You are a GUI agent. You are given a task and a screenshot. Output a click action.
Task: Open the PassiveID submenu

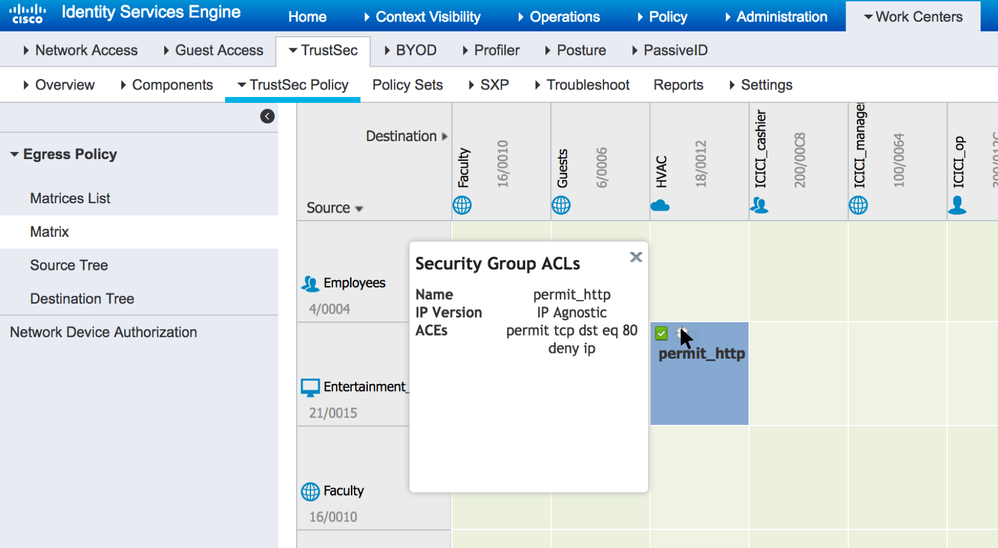click(x=670, y=50)
